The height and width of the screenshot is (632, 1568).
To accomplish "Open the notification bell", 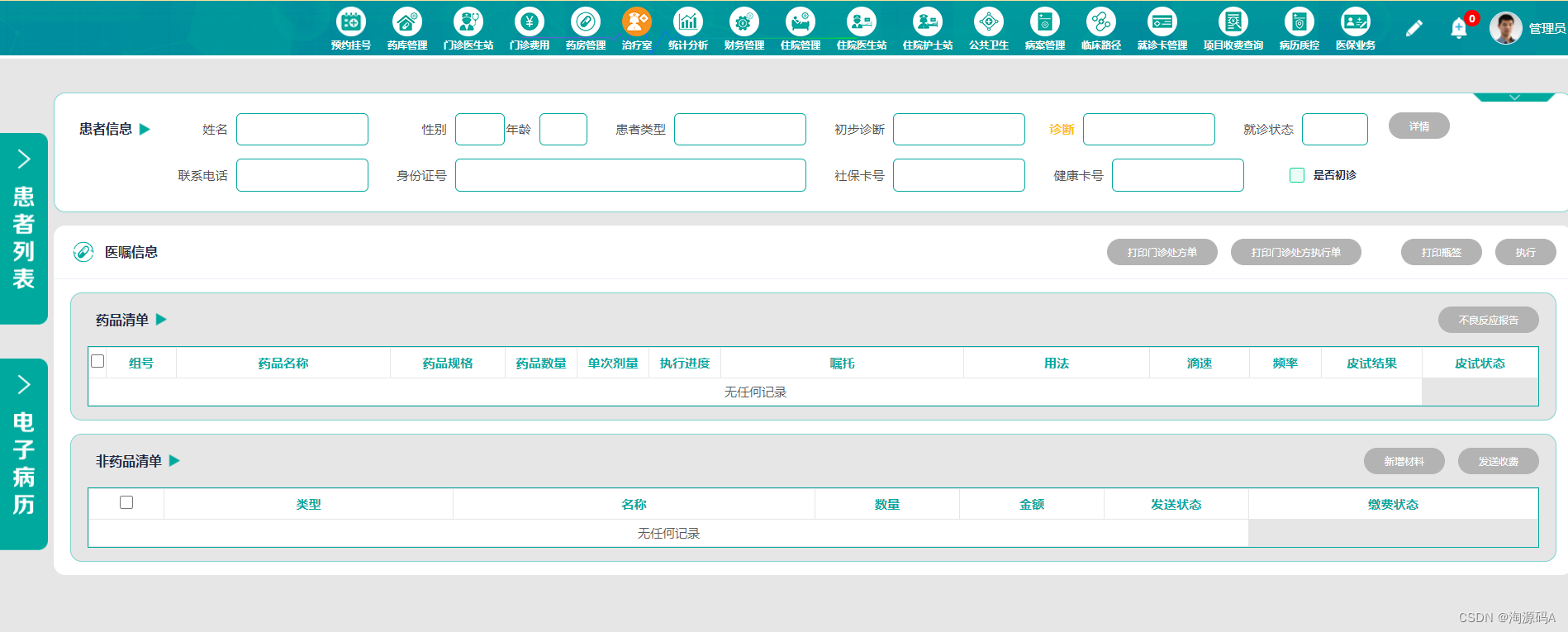I will pos(1459,29).
